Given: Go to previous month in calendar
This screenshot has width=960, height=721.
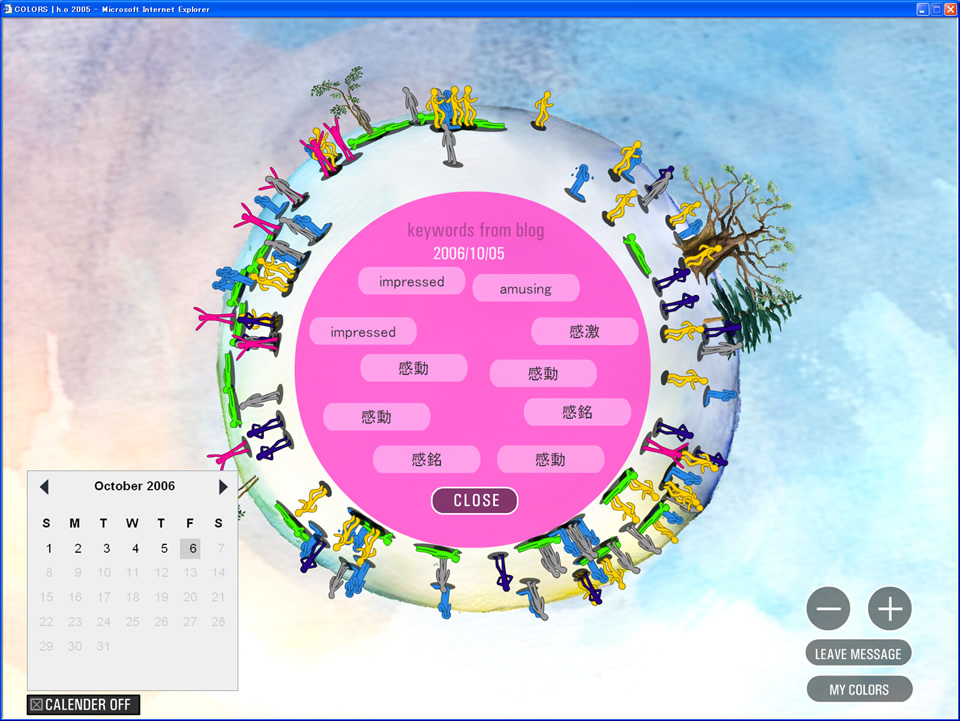Looking at the screenshot, I should pyautogui.click(x=44, y=487).
